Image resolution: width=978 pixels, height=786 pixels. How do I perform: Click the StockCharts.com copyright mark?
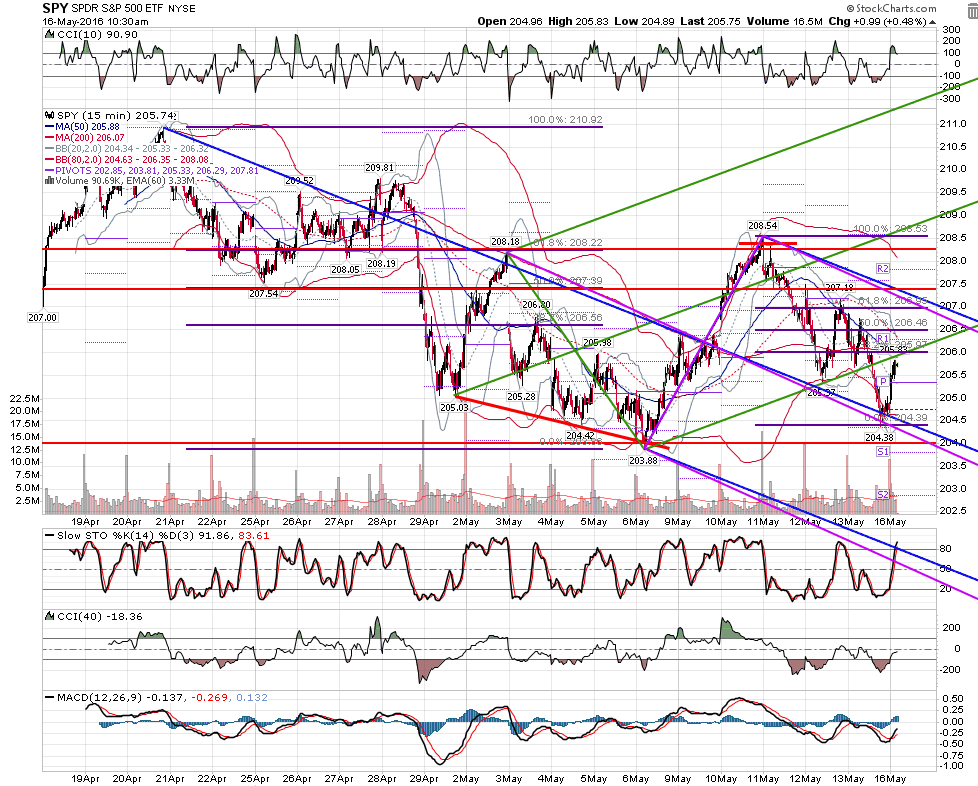click(891, 8)
